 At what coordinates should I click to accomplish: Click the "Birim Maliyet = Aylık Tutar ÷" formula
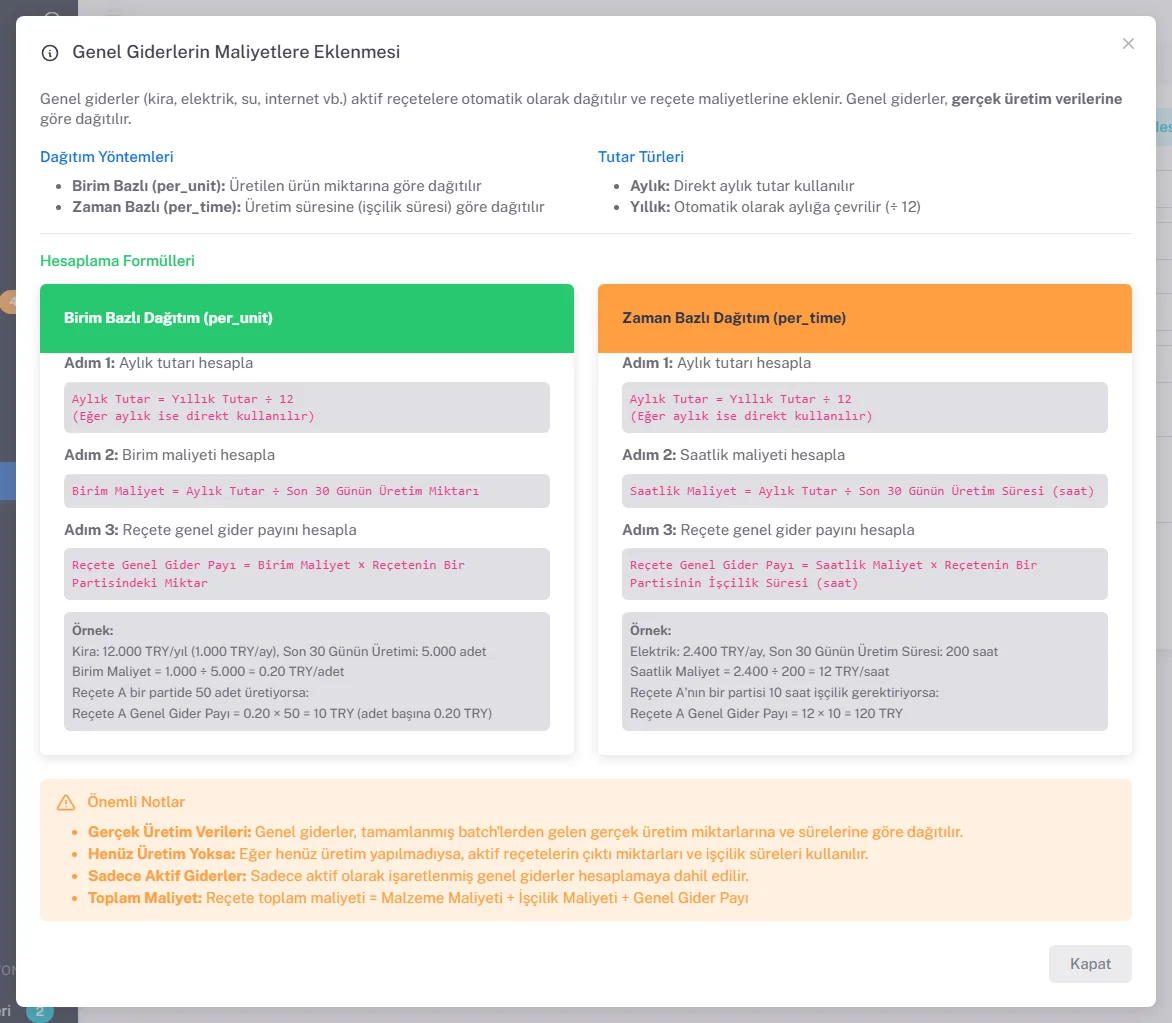(306, 491)
